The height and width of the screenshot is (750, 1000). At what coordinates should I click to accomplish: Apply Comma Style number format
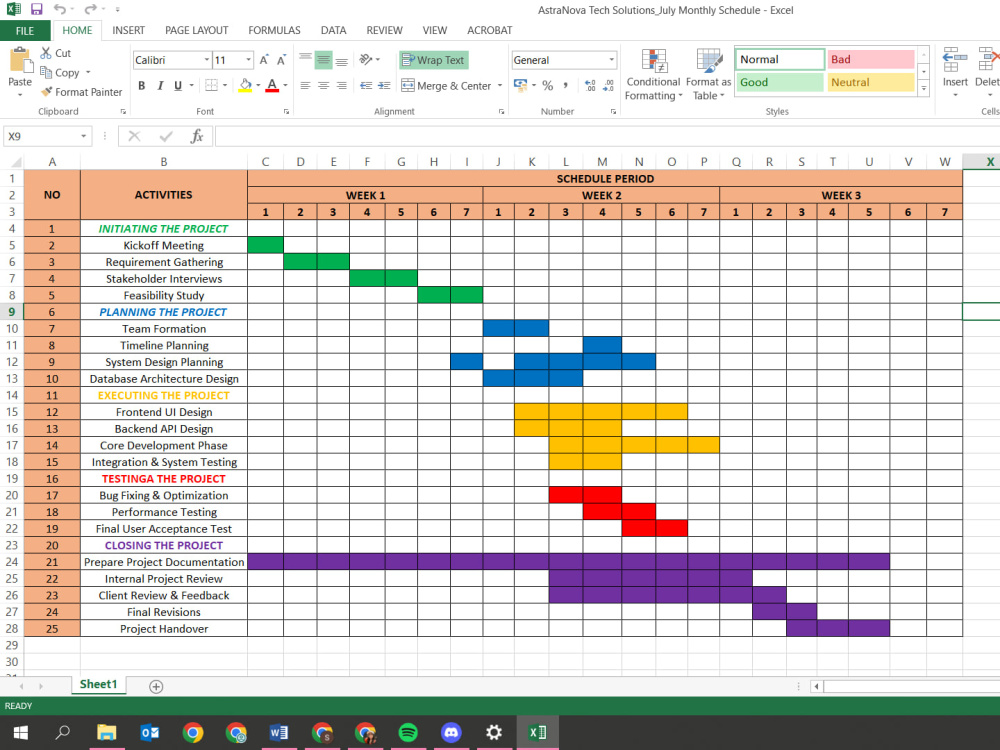pyautogui.click(x=565, y=85)
